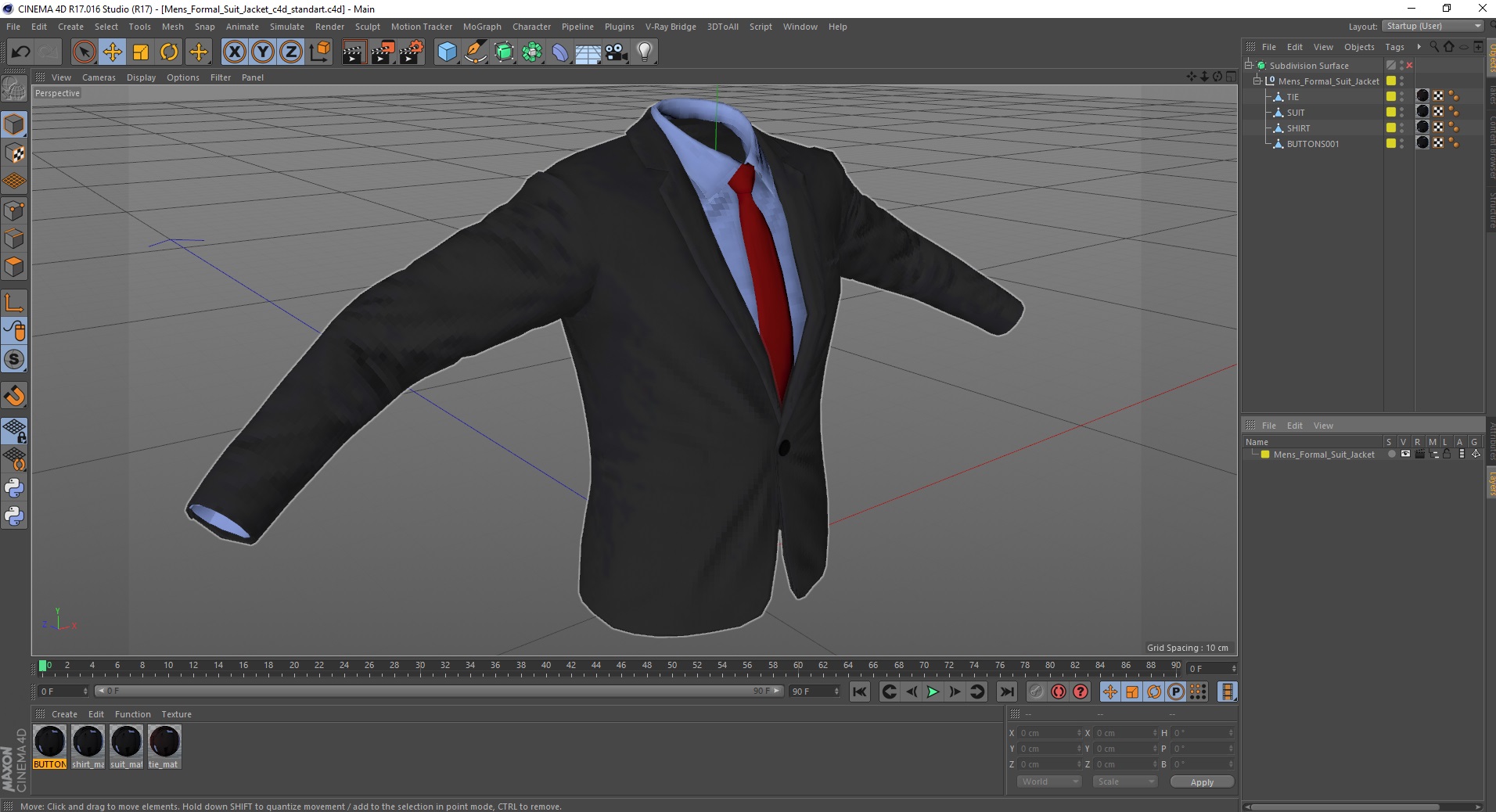
Task: Open World coordinate dropdown
Action: pos(1049,781)
